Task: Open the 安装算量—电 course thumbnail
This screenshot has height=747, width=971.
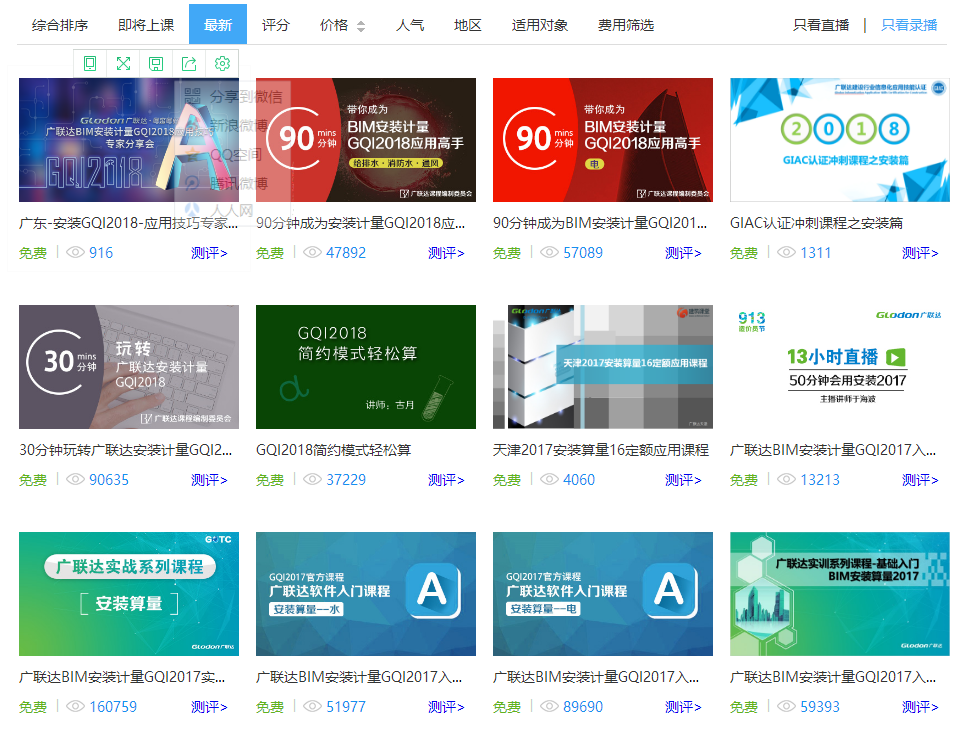Action: pyautogui.click(x=603, y=594)
